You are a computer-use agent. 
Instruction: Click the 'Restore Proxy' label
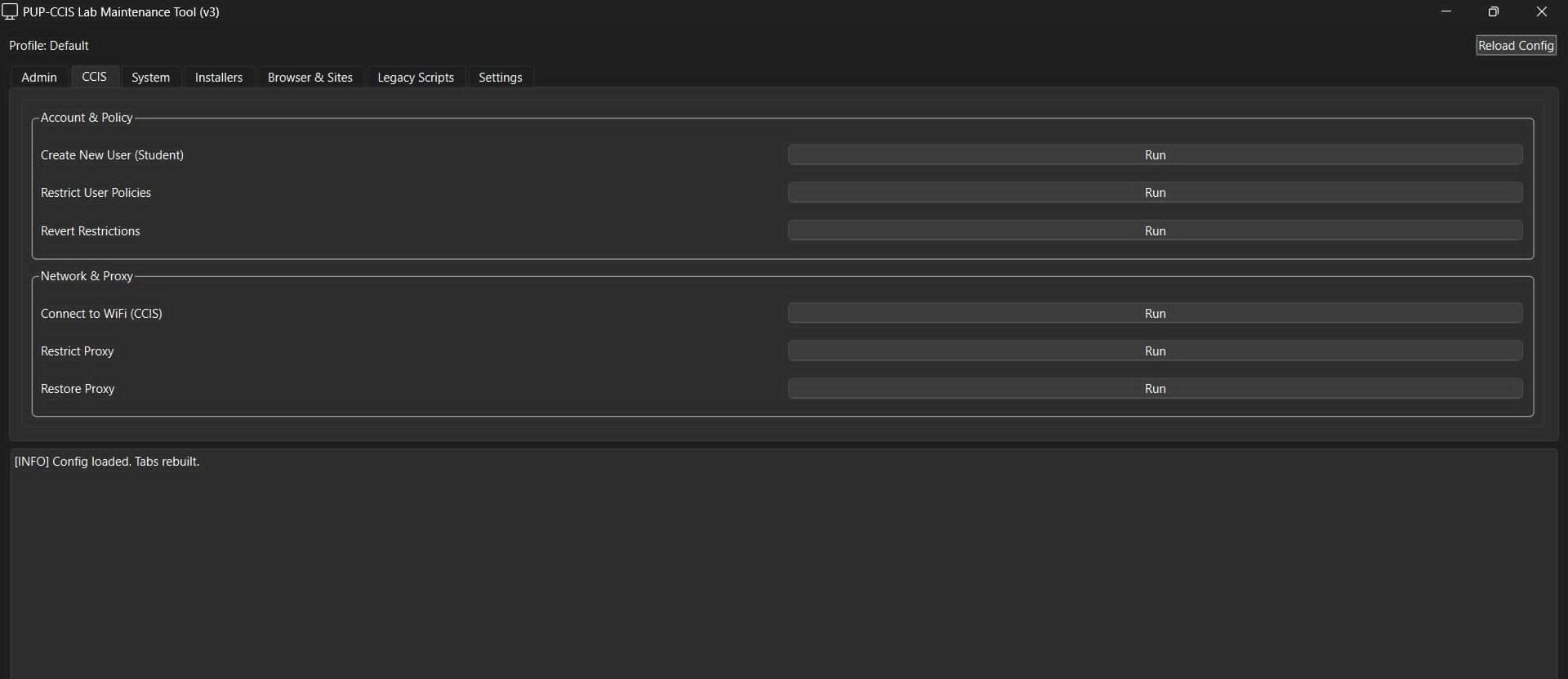pos(78,389)
